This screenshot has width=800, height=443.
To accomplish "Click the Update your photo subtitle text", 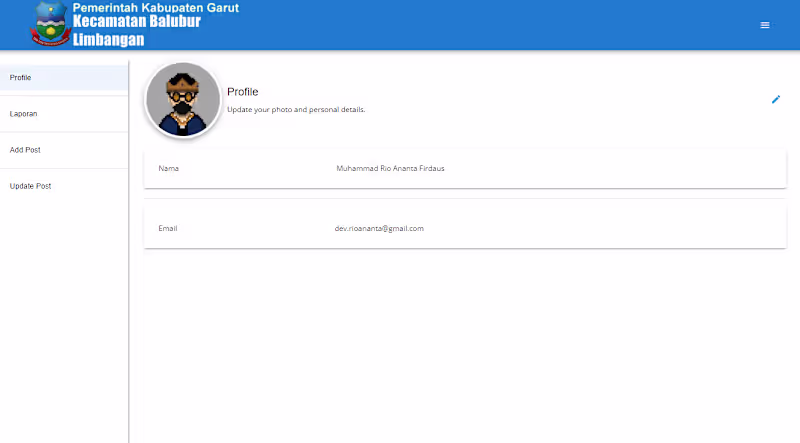I will pos(296,110).
